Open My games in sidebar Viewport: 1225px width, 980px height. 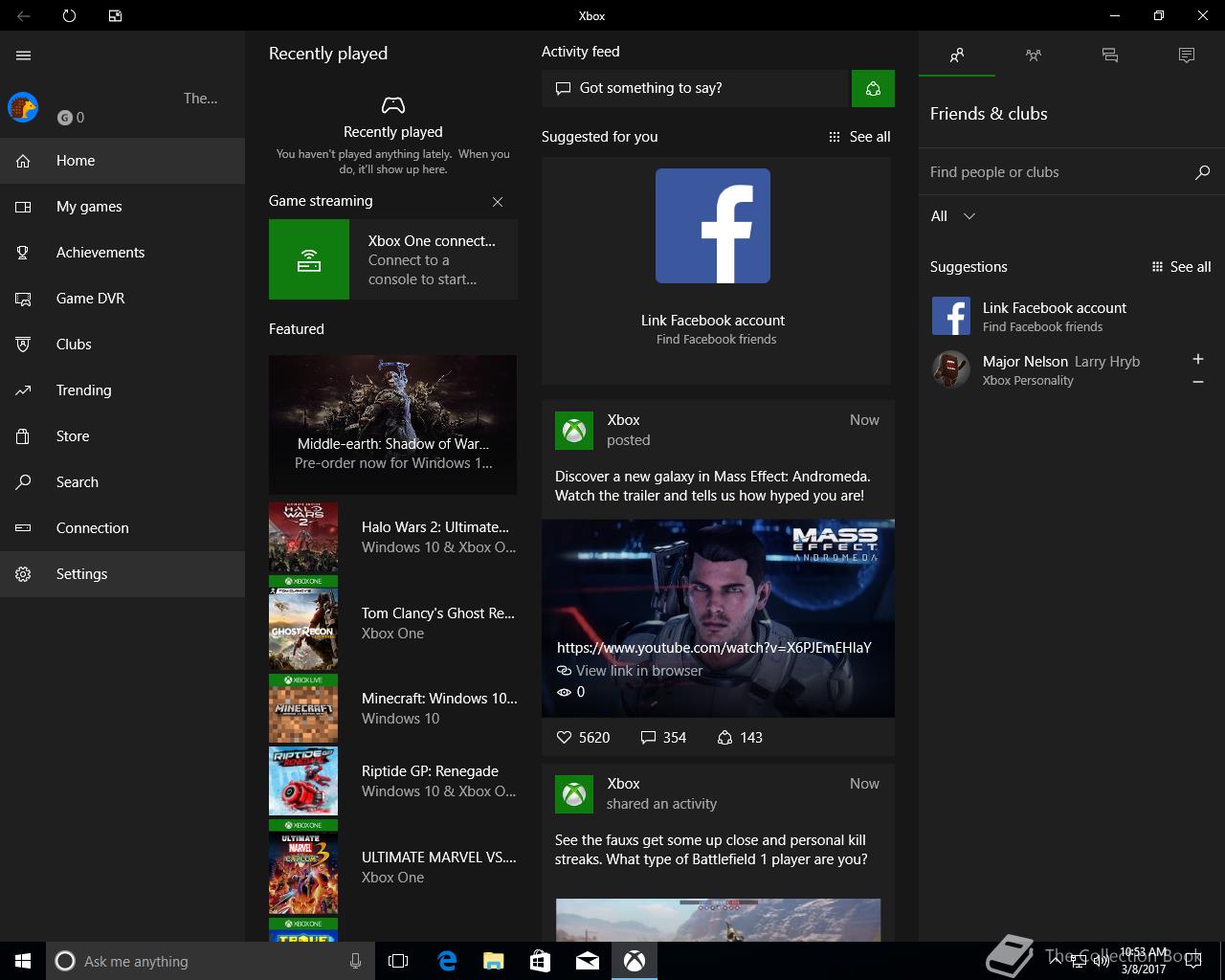click(122, 207)
